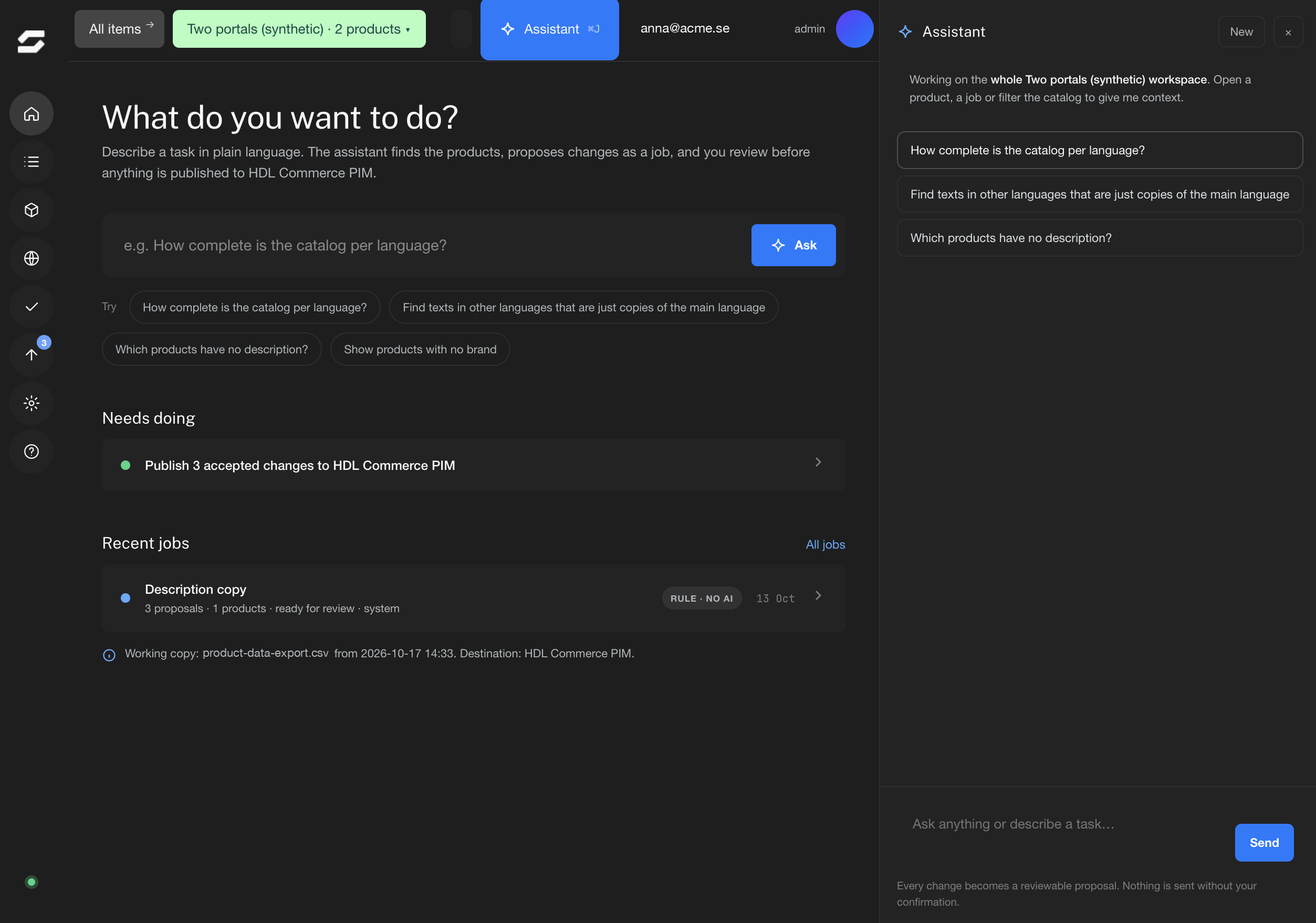Click the Ask button

point(793,245)
